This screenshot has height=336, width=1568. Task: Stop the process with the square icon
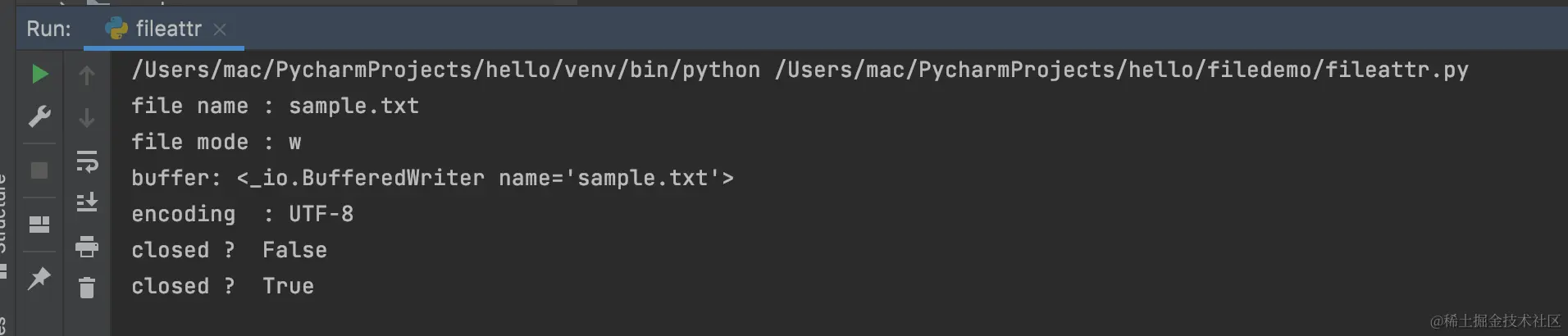pyautogui.click(x=39, y=170)
